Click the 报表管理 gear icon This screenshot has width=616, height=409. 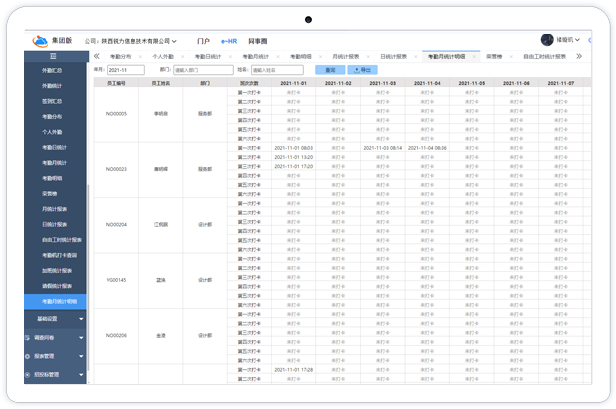click(28, 356)
